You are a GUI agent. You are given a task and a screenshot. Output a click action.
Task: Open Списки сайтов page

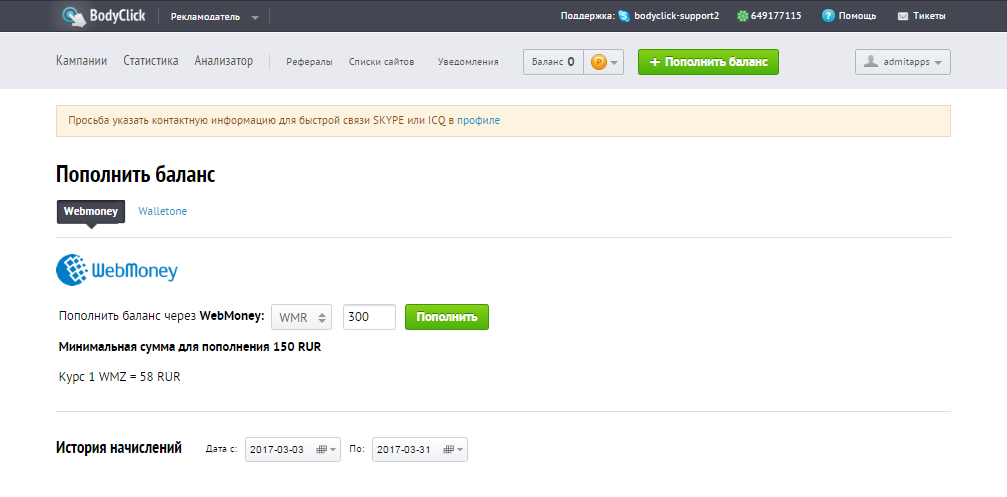(381, 62)
